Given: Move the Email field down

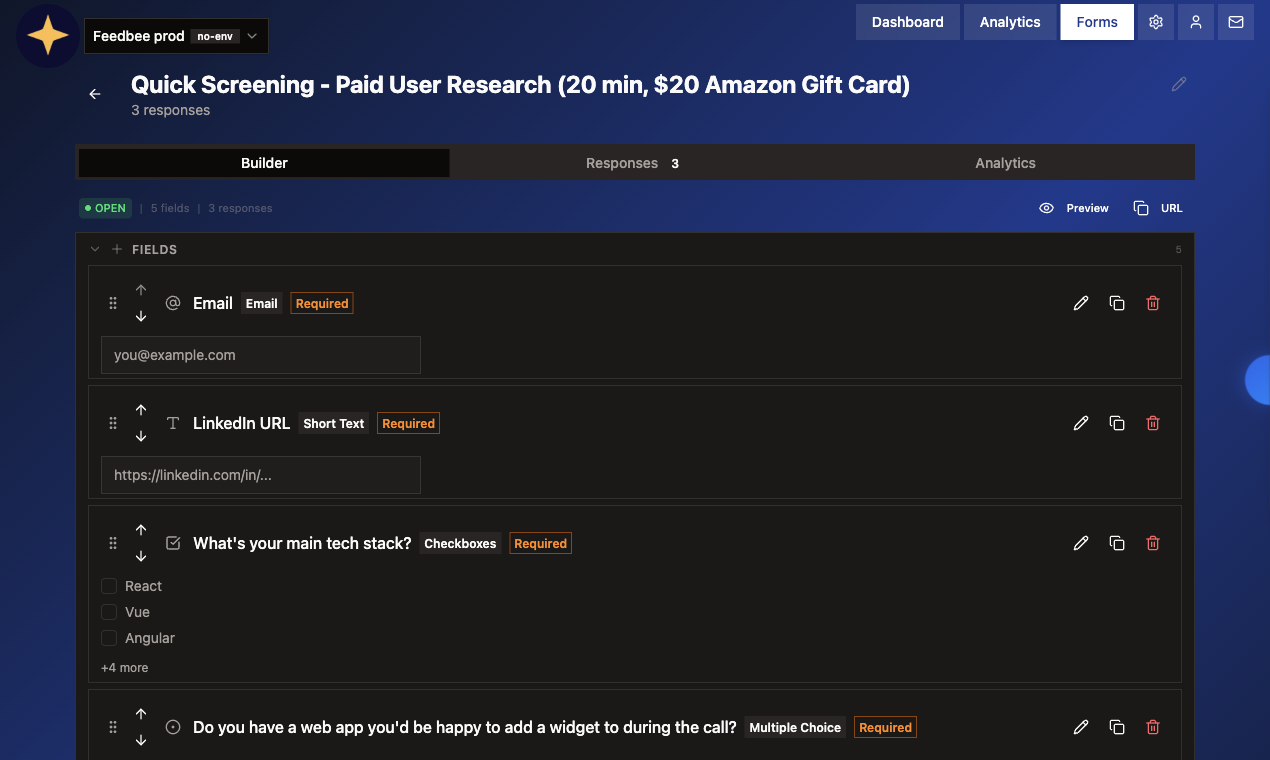Looking at the screenshot, I should (x=141, y=316).
